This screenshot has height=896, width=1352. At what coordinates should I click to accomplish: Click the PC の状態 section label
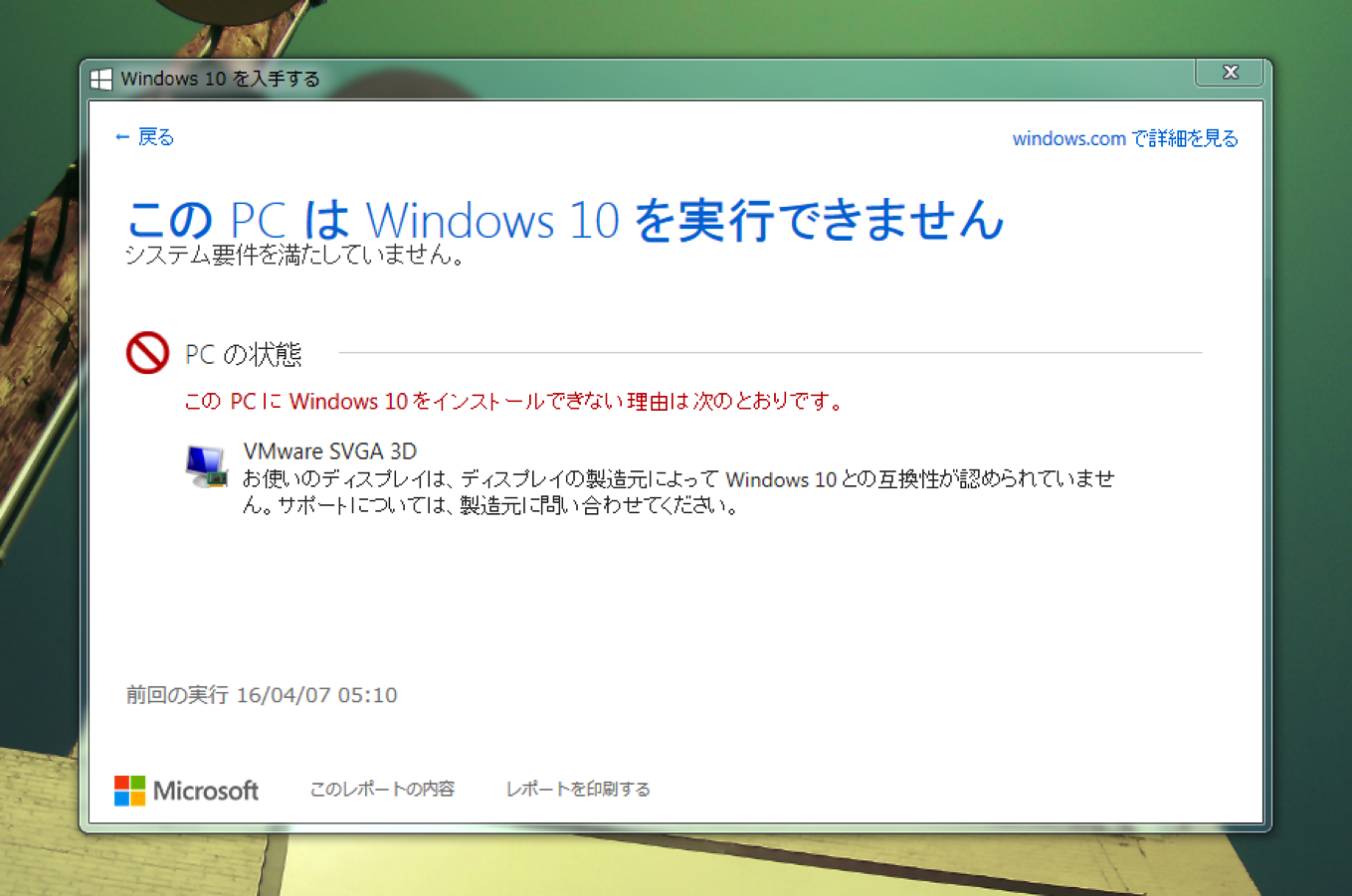[x=244, y=354]
